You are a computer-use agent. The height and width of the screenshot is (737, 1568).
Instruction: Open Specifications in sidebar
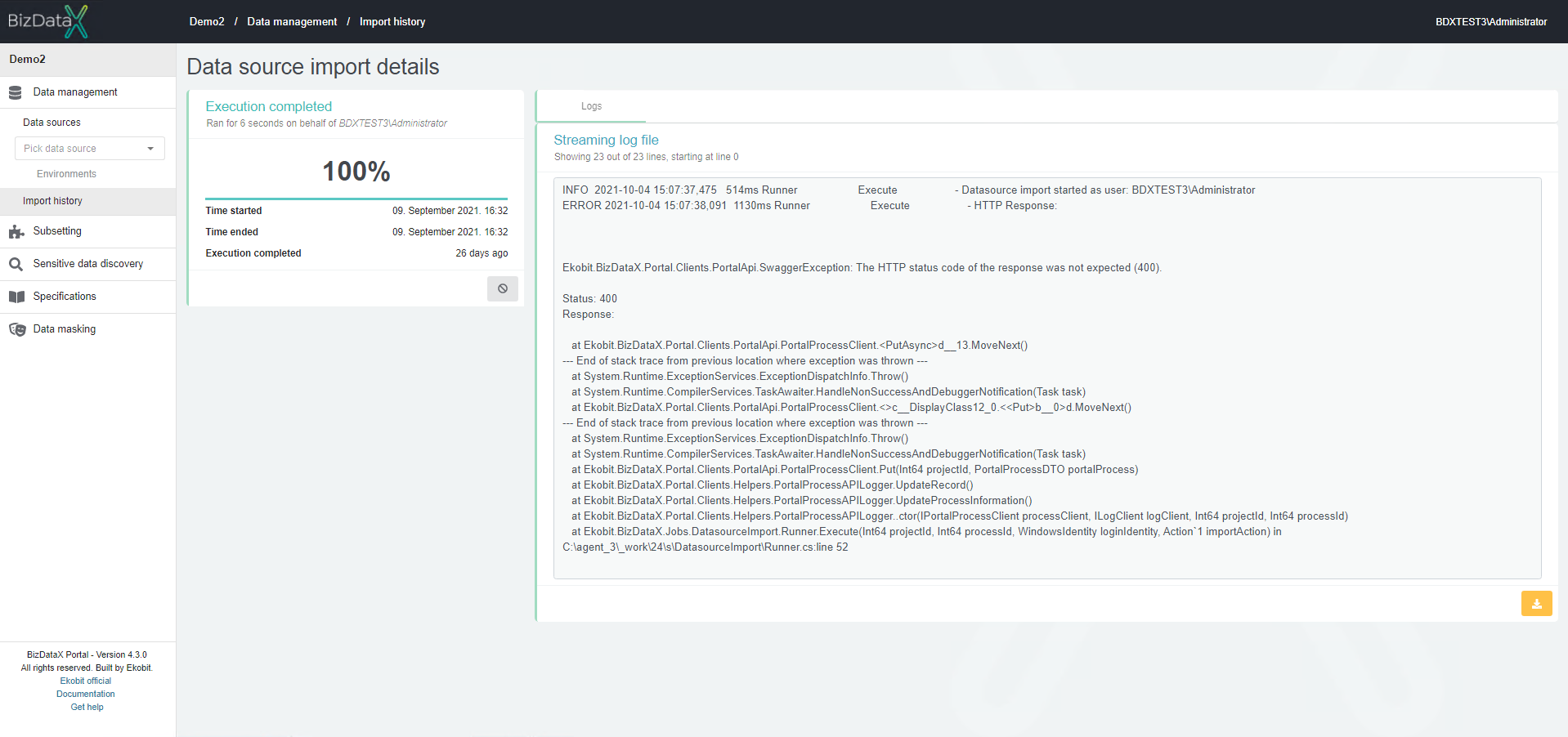87,297
